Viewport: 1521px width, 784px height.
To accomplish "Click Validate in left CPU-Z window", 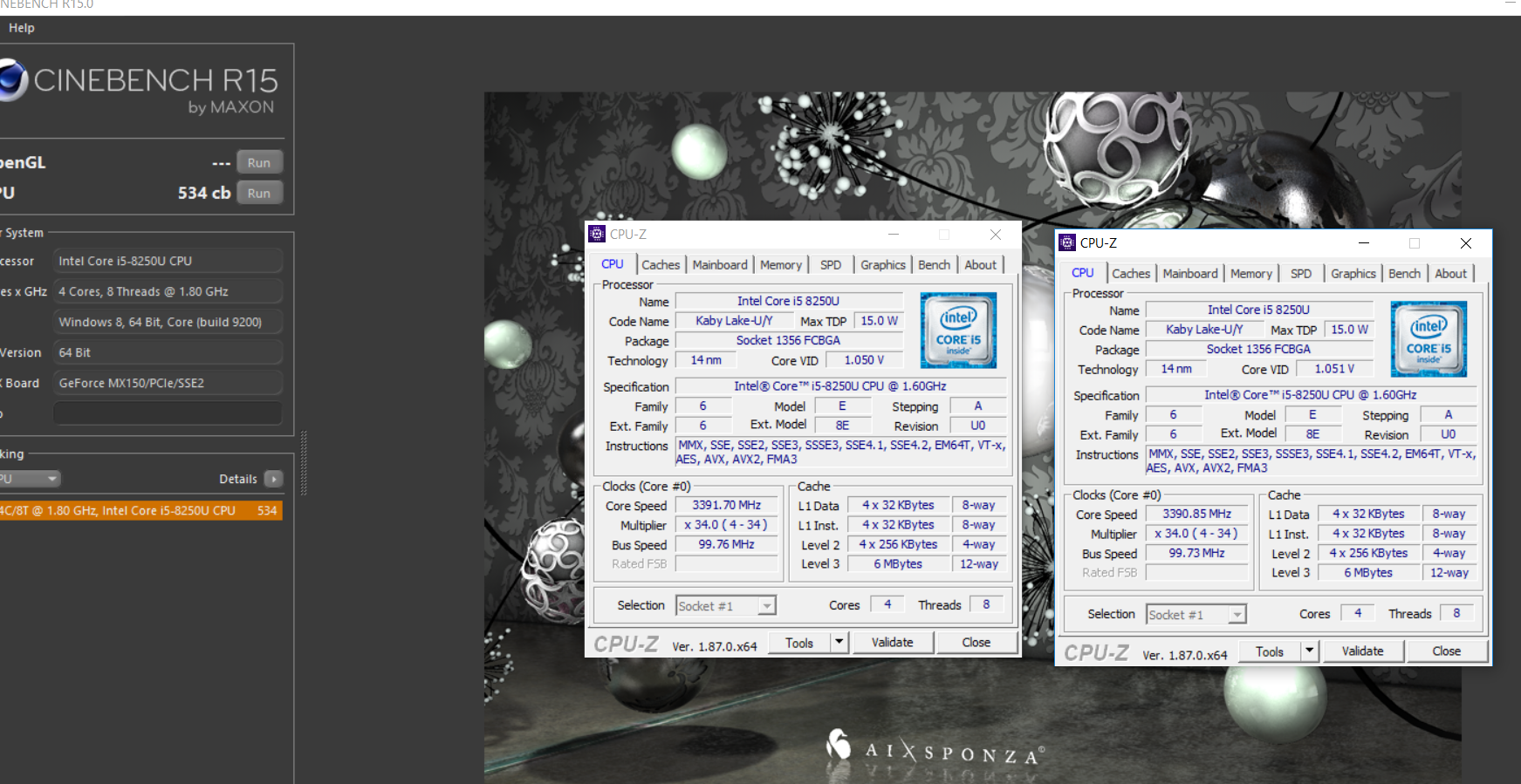I will coord(893,643).
